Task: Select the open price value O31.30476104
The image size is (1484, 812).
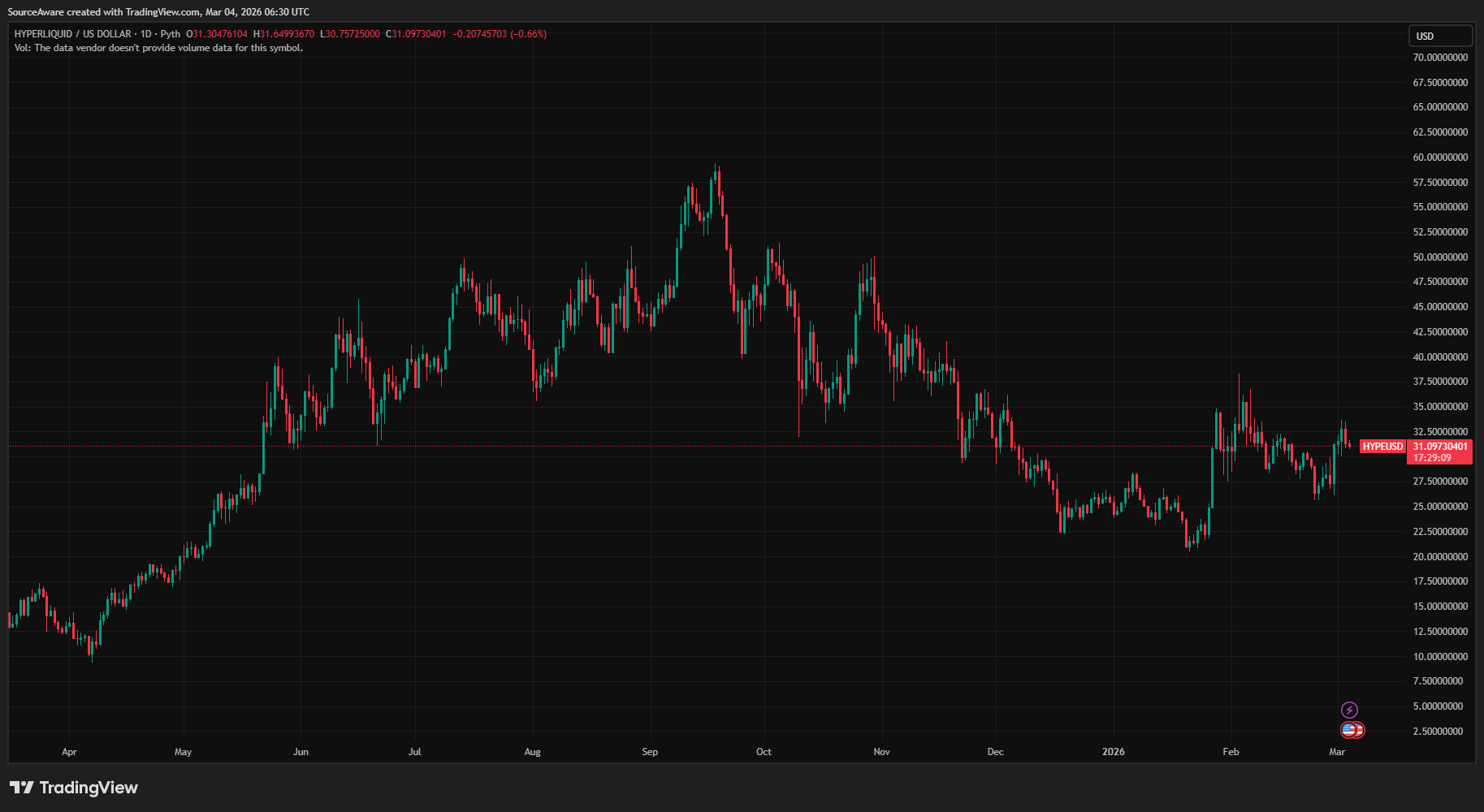Action: click(215, 34)
